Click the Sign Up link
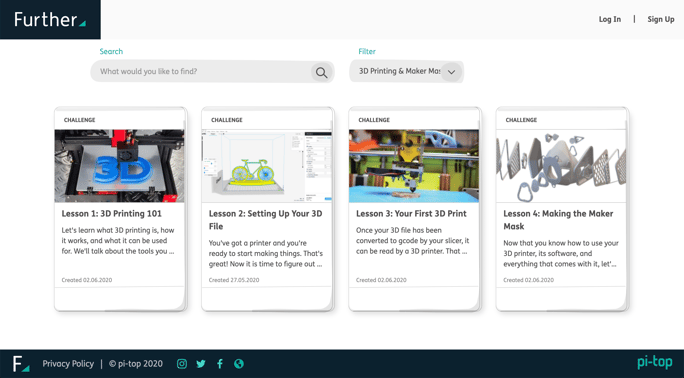The height and width of the screenshot is (378, 684). [x=660, y=19]
